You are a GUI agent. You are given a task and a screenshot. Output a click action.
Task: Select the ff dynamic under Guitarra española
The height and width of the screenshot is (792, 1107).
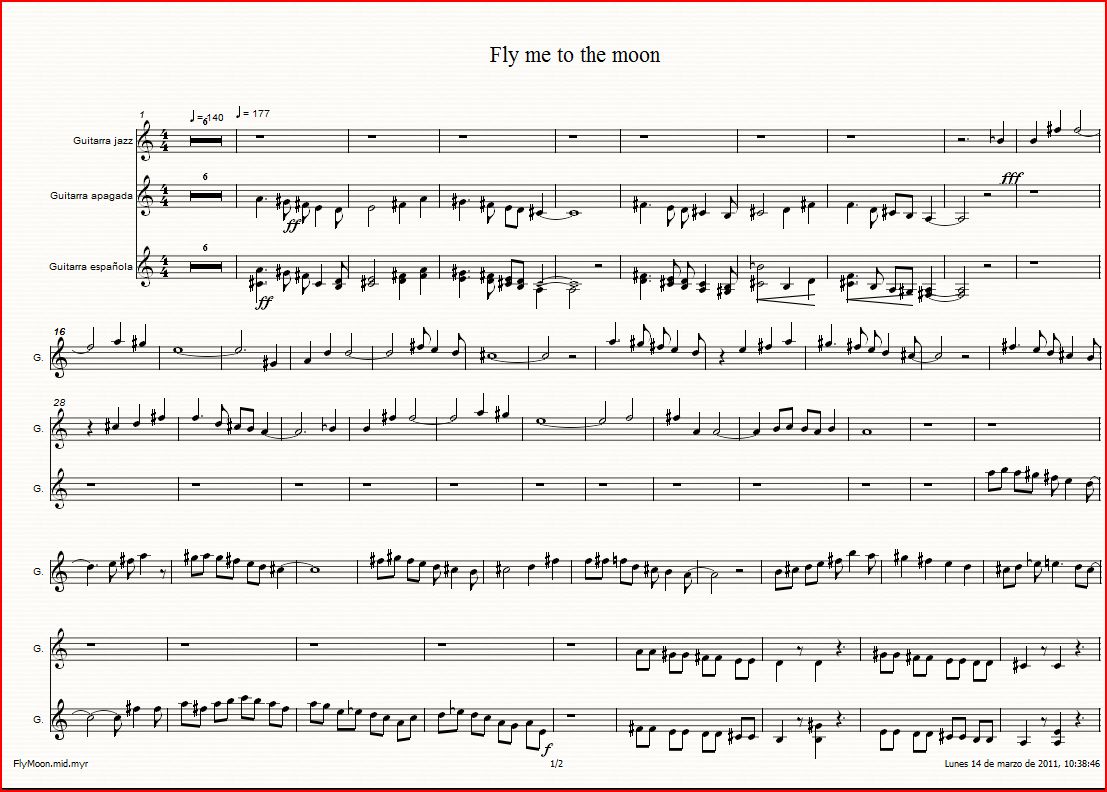(x=264, y=302)
